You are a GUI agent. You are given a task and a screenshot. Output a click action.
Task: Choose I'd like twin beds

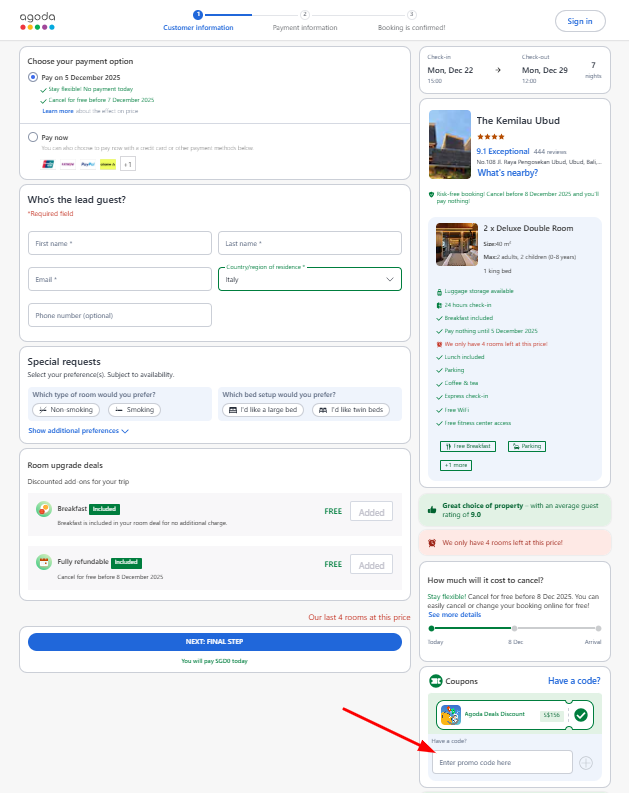351,410
